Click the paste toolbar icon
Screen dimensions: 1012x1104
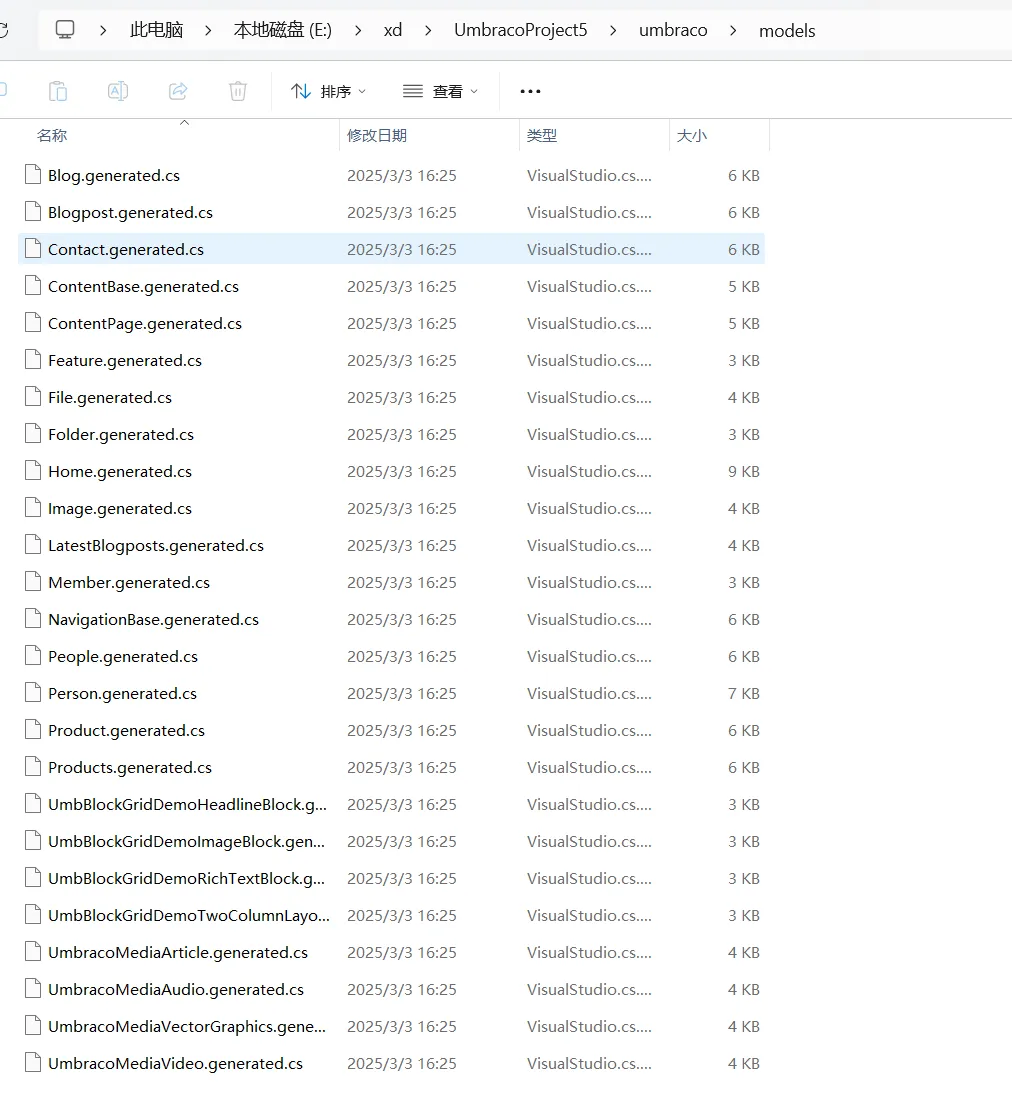(58, 92)
